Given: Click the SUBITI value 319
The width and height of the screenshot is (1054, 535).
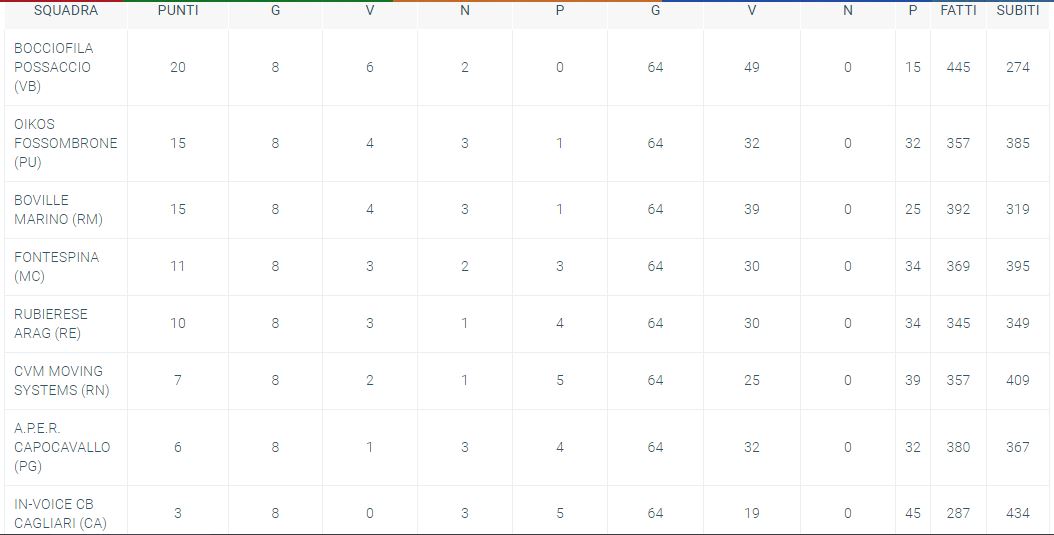Looking at the screenshot, I should (x=1018, y=209).
